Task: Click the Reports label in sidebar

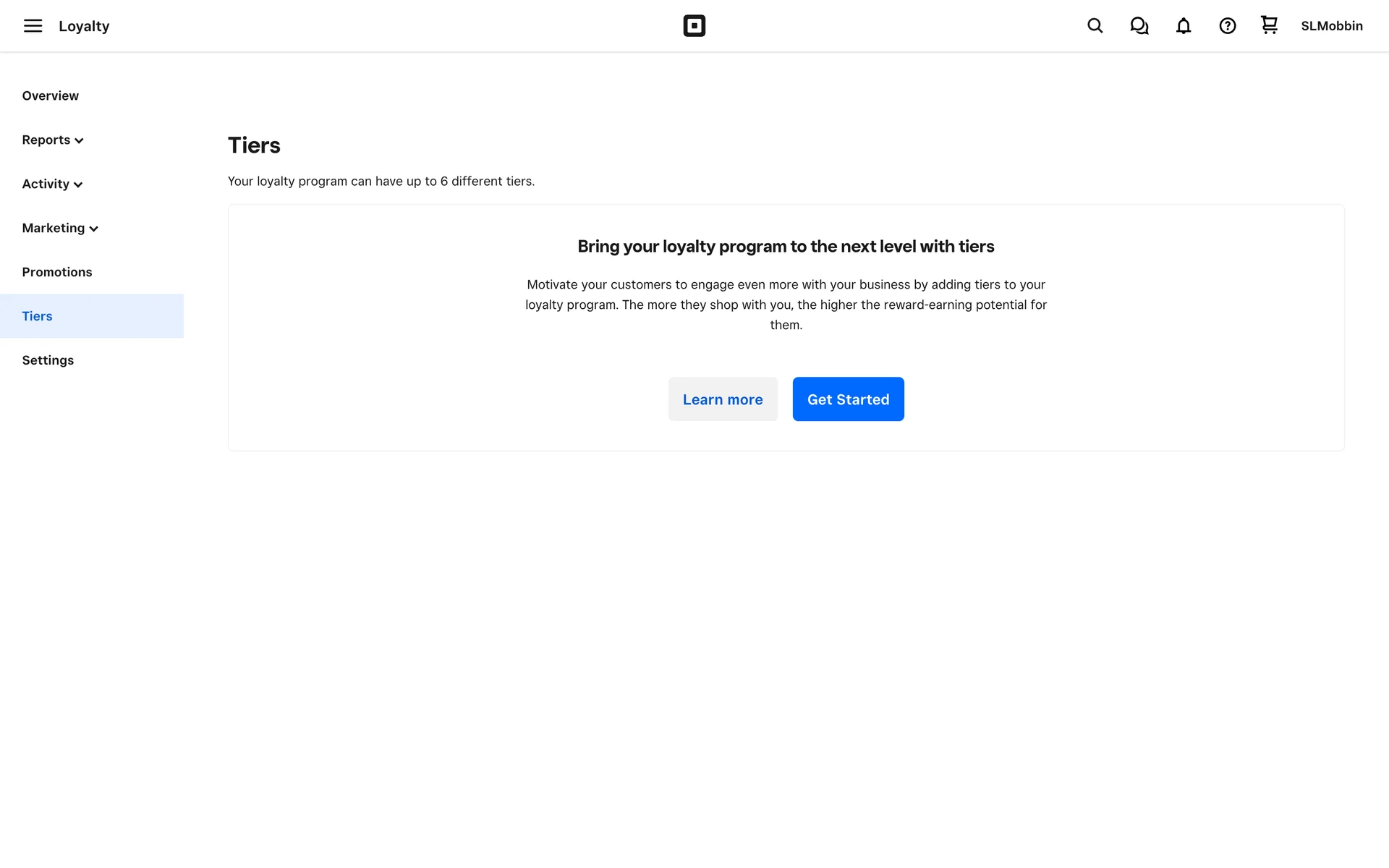Action: pyautogui.click(x=46, y=140)
